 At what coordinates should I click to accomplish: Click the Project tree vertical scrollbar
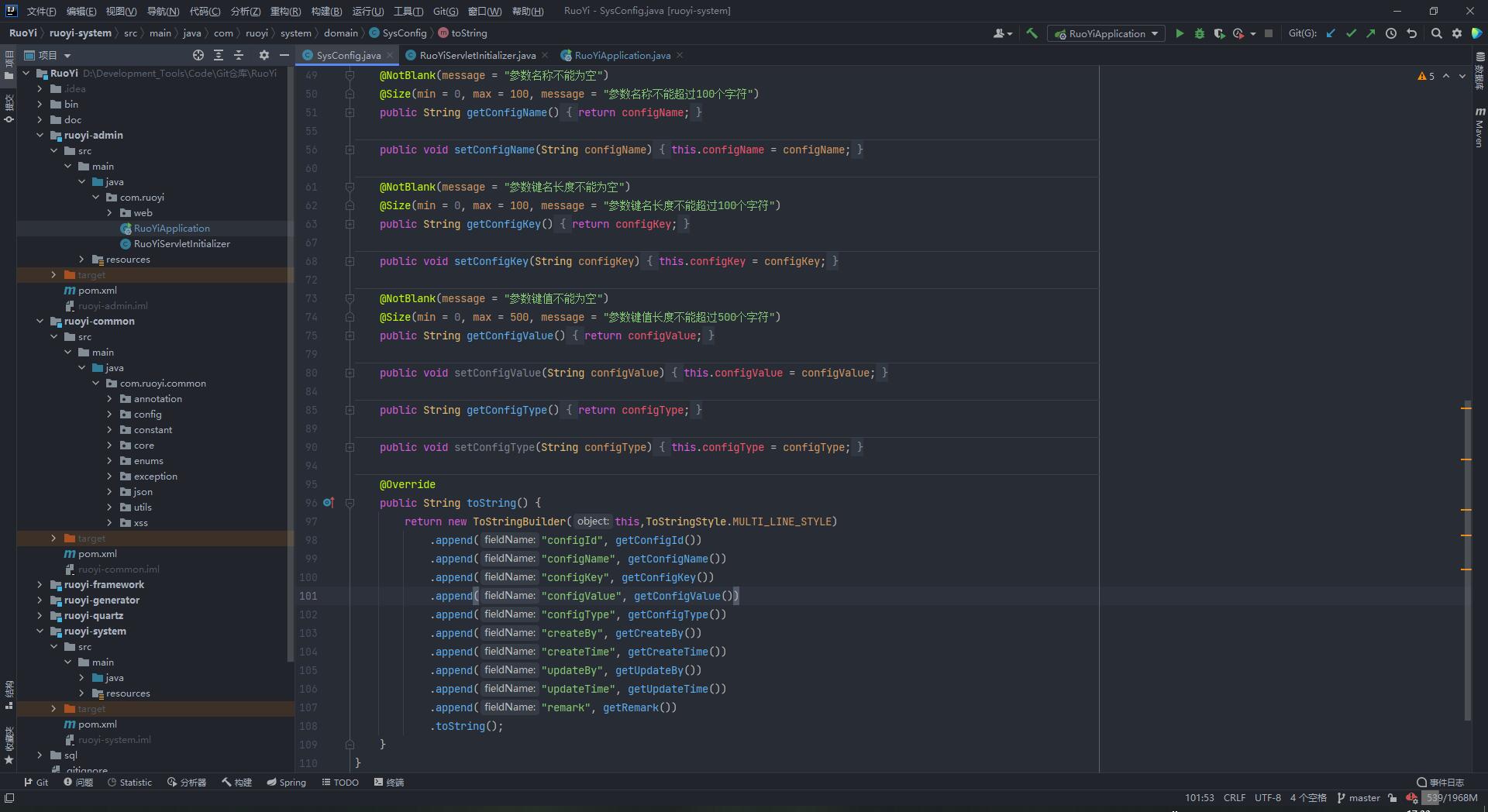(291, 364)
